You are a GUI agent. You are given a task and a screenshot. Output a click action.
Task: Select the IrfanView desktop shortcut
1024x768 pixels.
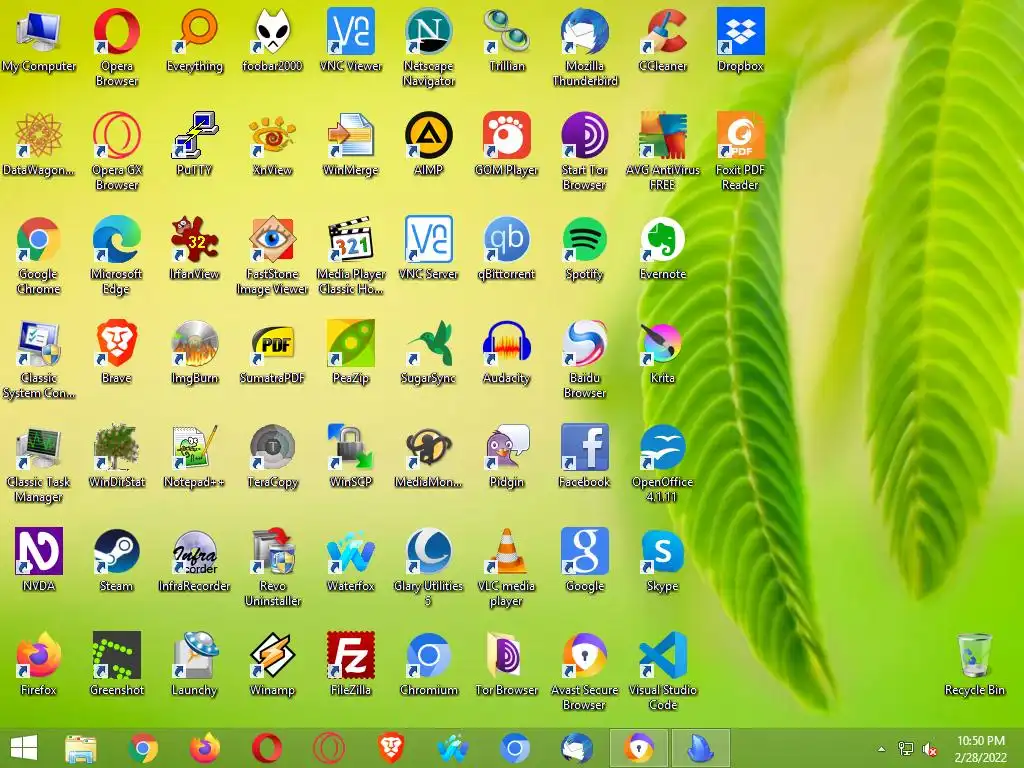(195, 248)
